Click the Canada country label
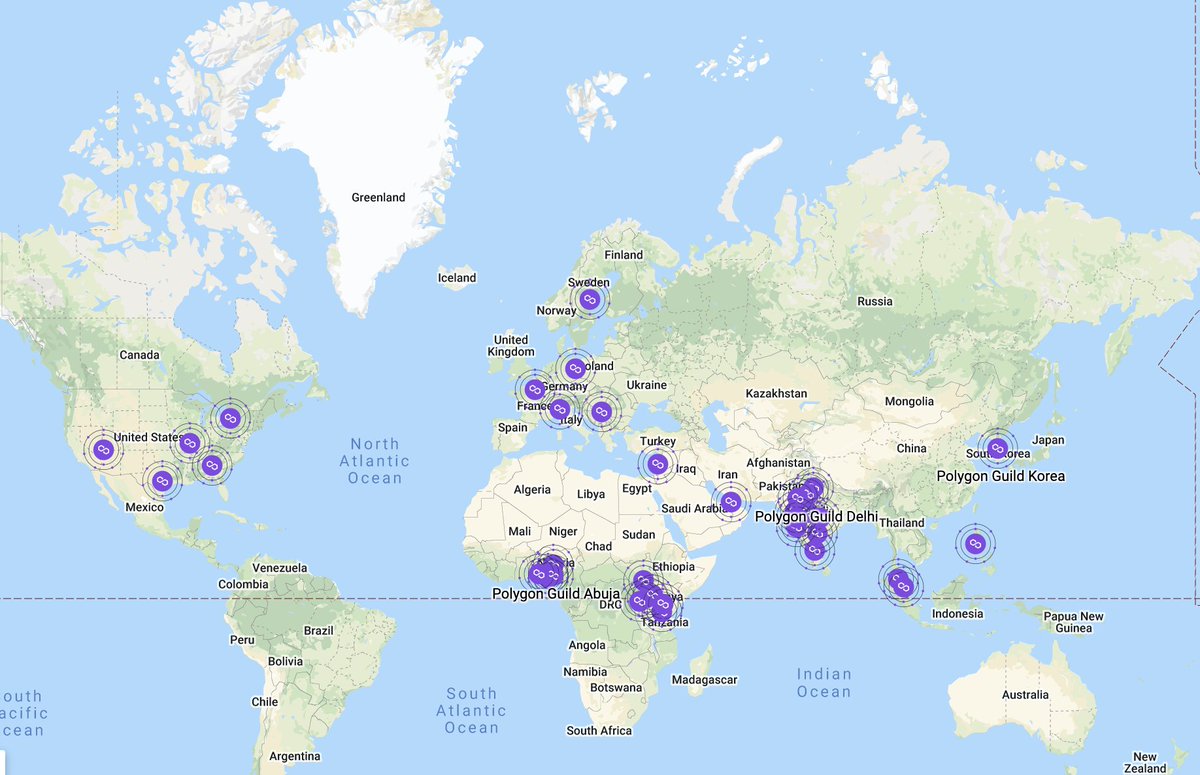Viewport: 1200px width, 775px height. pyautogui.click(x=140, y=355)
